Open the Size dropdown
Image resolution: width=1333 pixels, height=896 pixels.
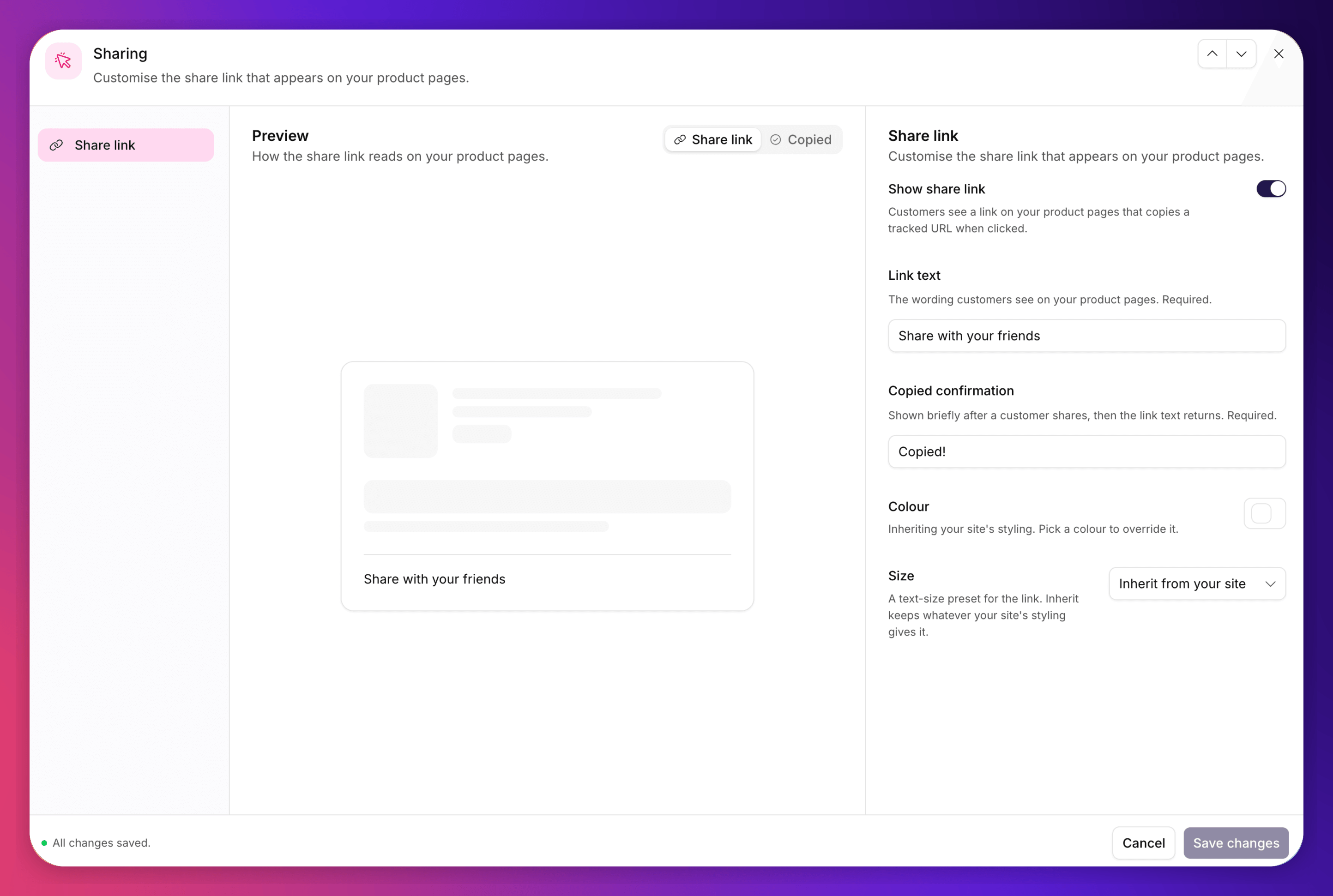pos(1197,583)
